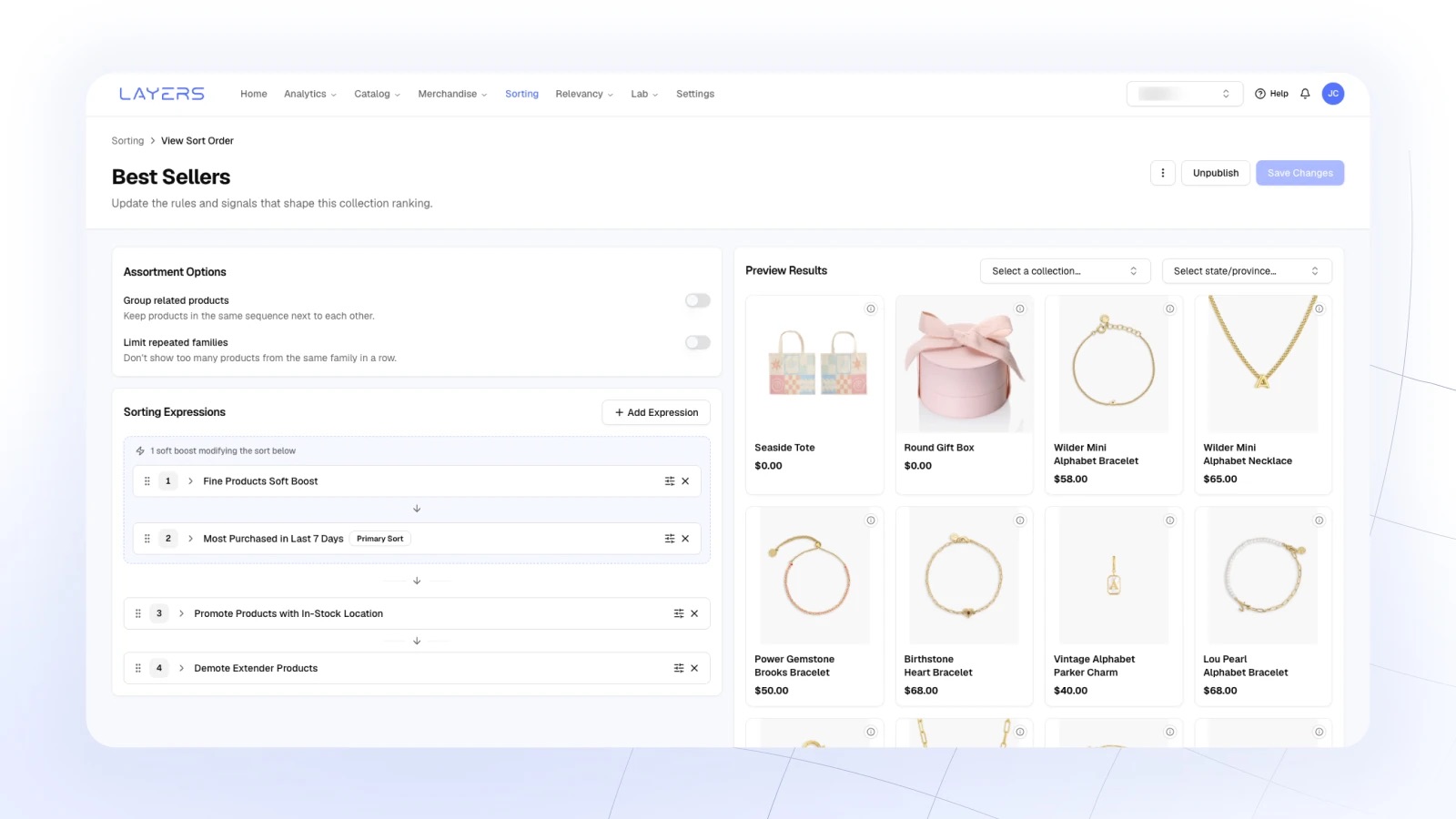Open Select state/province dropdown
Screen dimensions: 1456x819
click(x=1247, y=271)
